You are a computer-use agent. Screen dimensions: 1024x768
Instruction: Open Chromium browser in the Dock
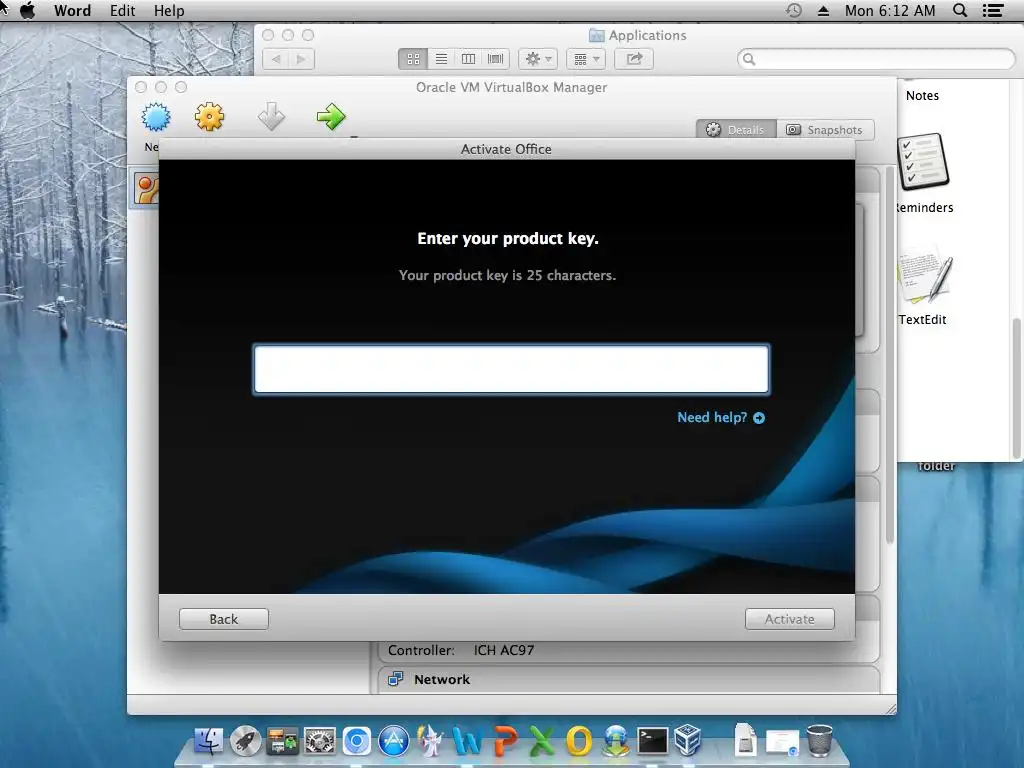[x=357, y=741]
